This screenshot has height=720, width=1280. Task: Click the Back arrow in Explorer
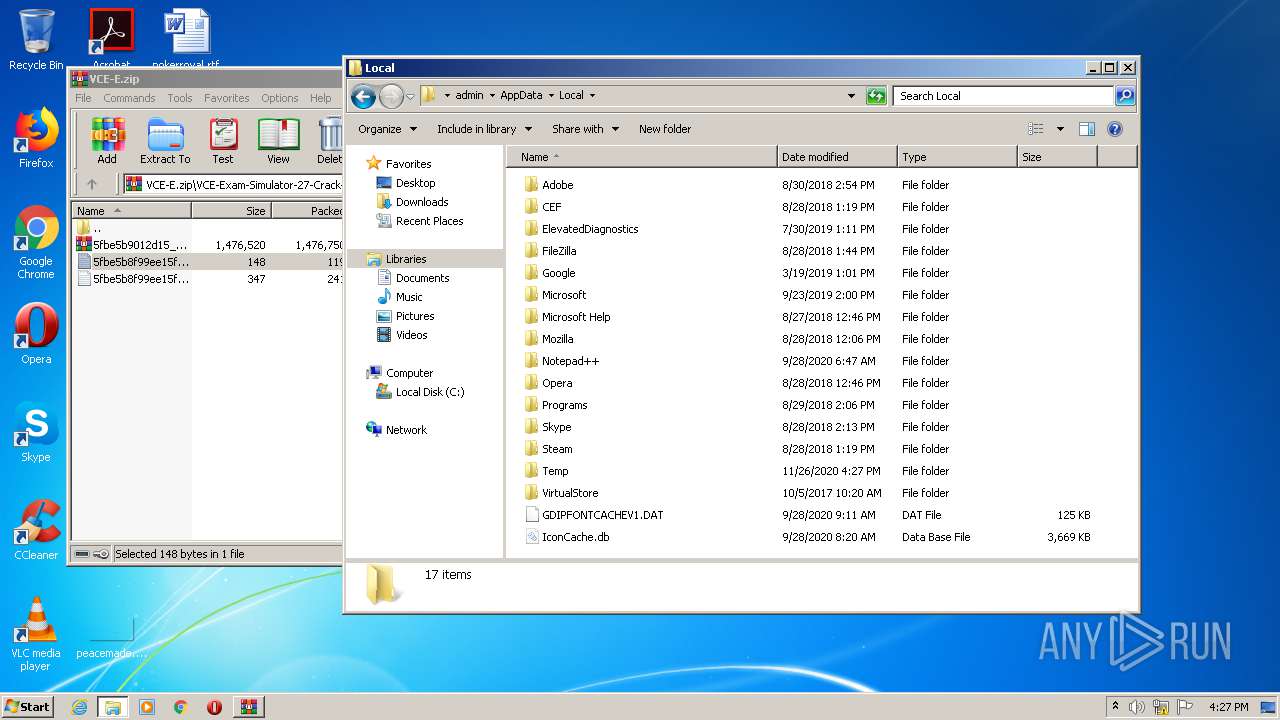(363, 96)
